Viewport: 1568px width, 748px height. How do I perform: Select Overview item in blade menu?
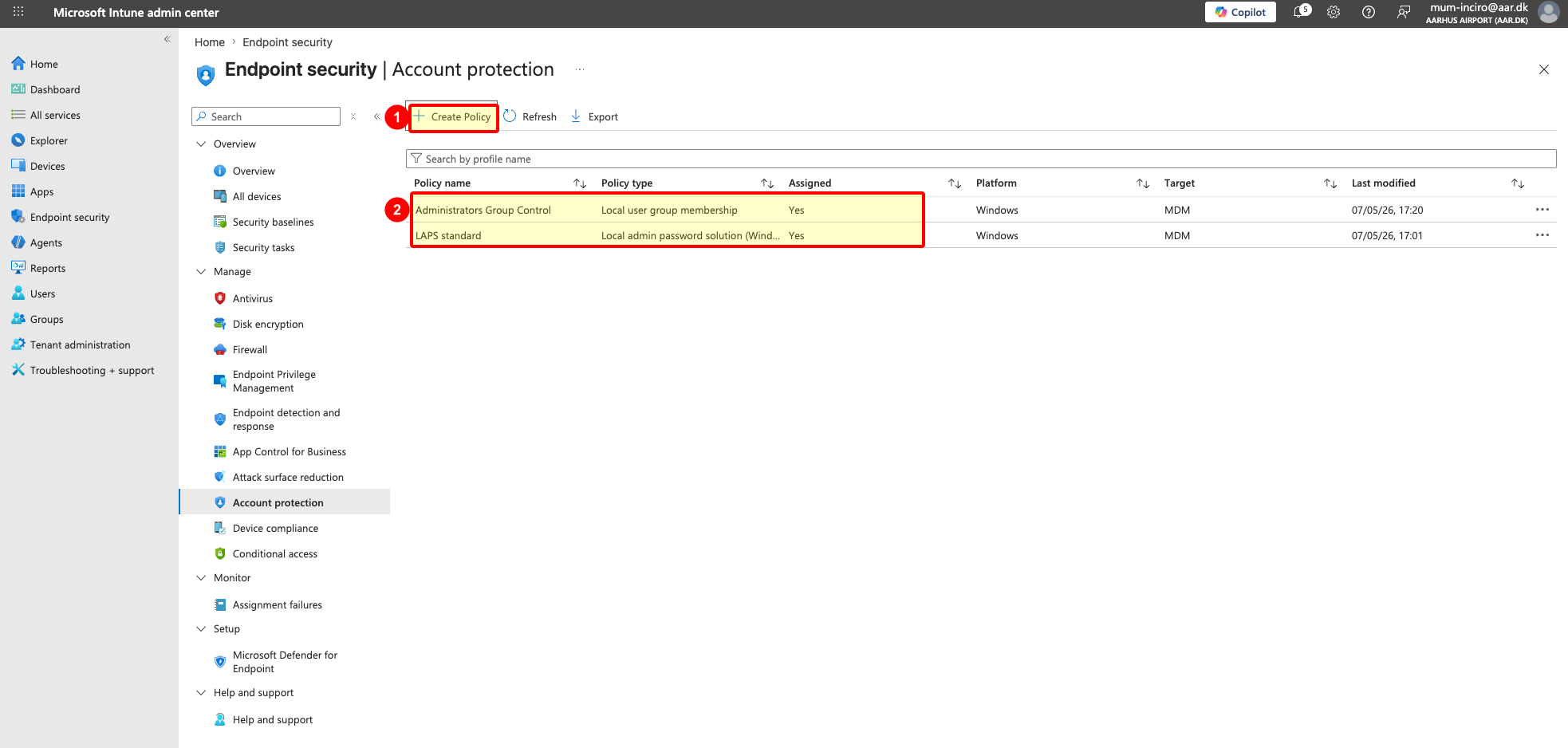tap(254, 171)
